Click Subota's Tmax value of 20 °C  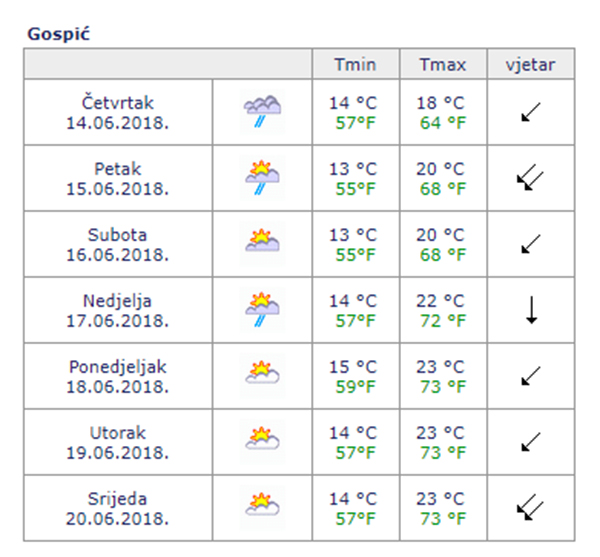pos(440,235)
